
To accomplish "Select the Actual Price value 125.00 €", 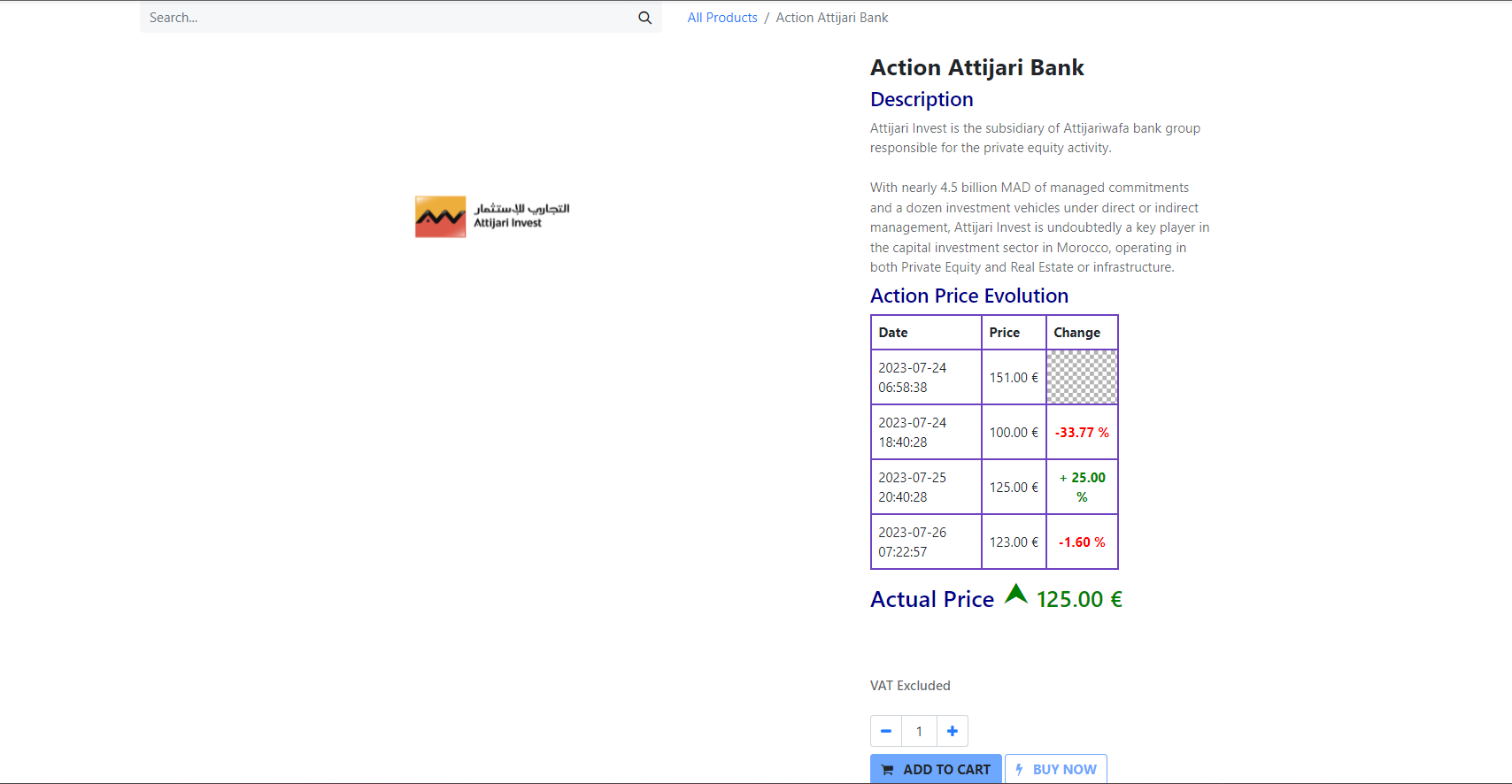I will pyautogui.click(x=1079, y=599).
